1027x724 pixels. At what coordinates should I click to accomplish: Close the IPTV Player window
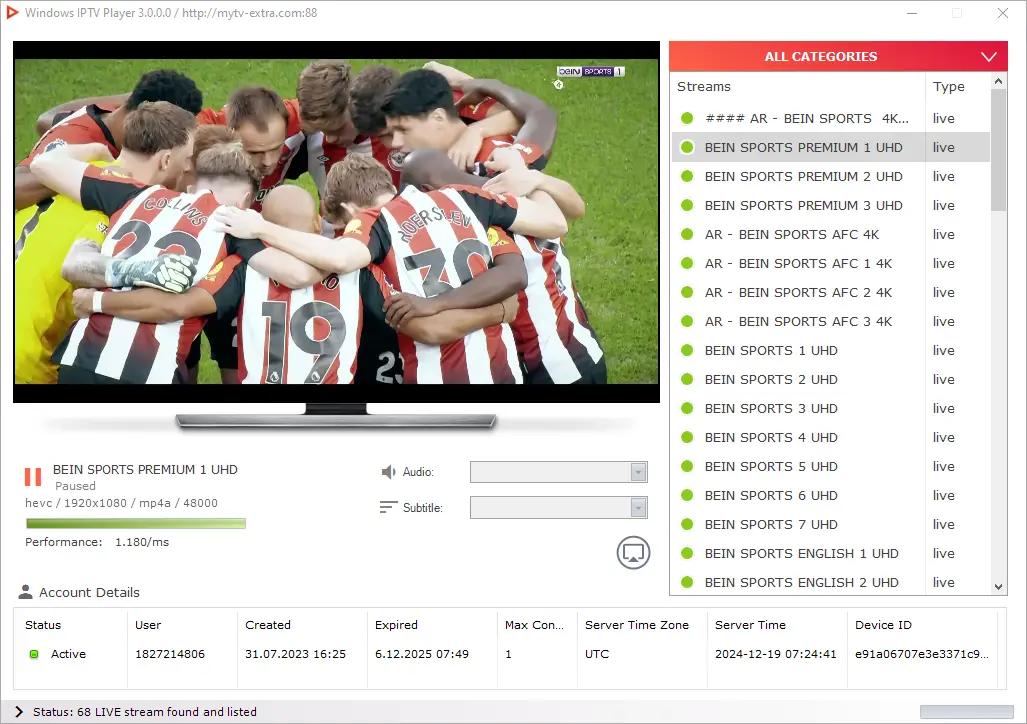[1003, 13]
